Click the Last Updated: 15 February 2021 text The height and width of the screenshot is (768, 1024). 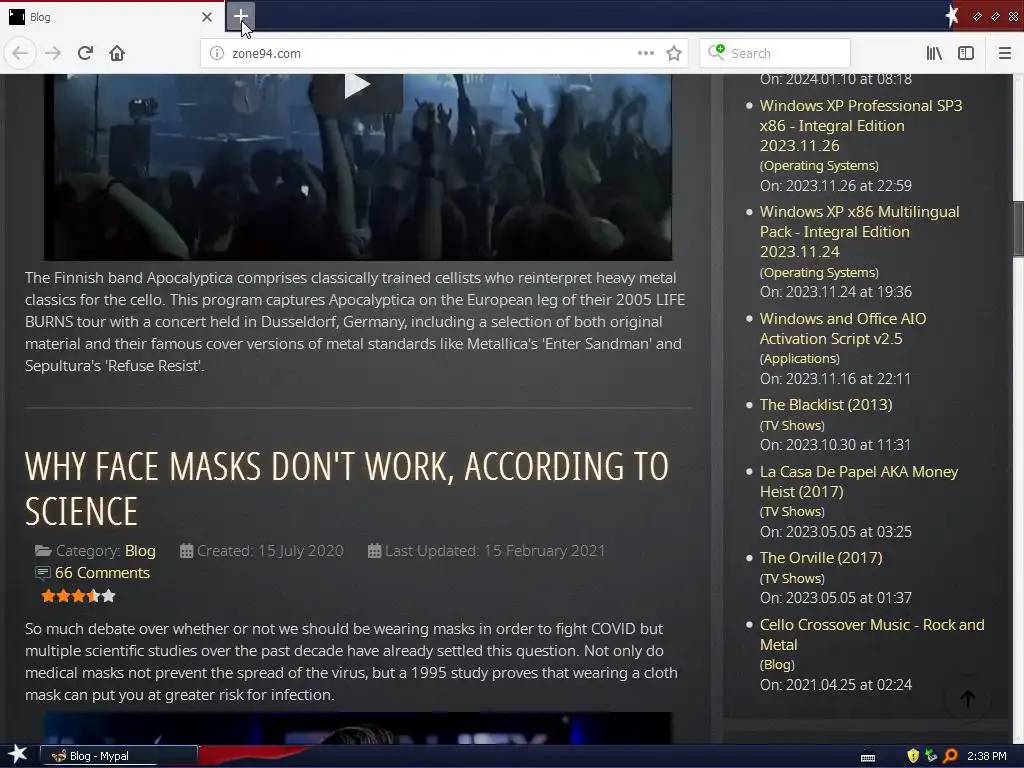pos(494,551)
